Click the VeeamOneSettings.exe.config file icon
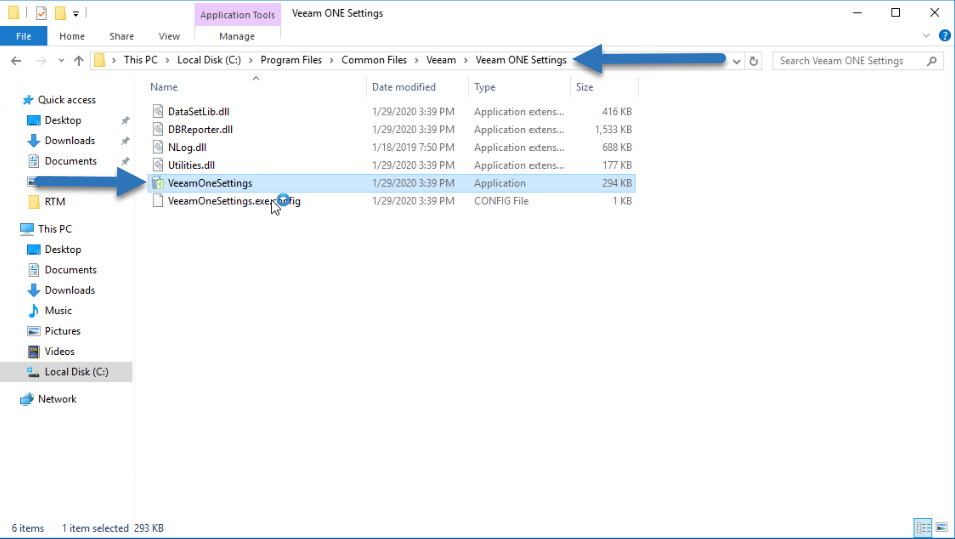Viewport: 955px width, 539px height. point(158,201)
